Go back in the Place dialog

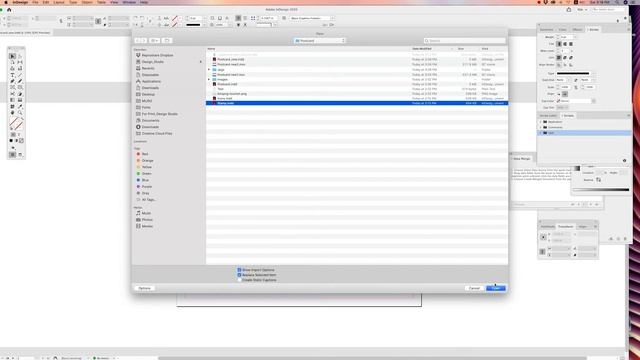(138, 40)
